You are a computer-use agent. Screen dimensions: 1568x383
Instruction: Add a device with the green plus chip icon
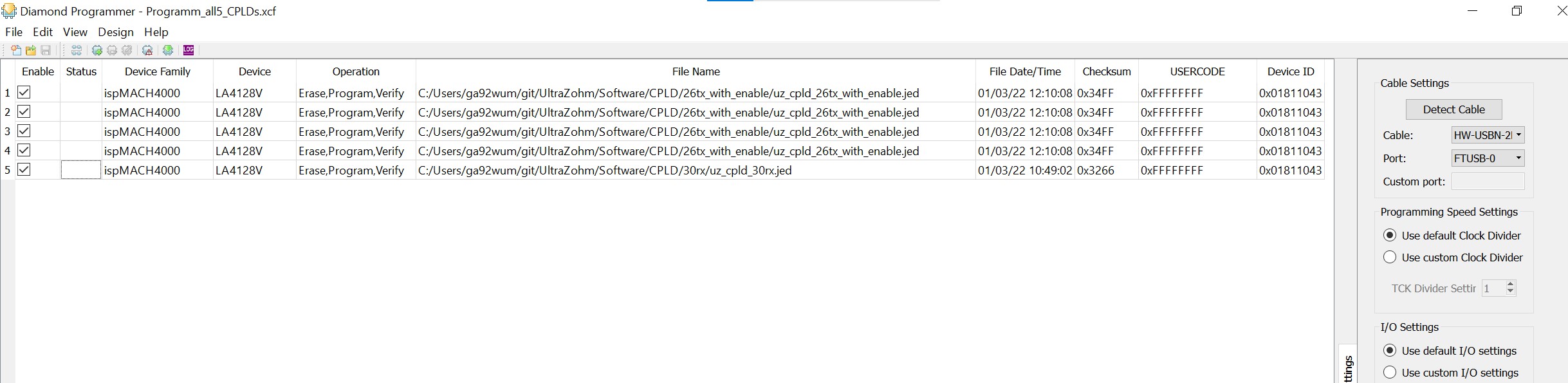(97, 50)
